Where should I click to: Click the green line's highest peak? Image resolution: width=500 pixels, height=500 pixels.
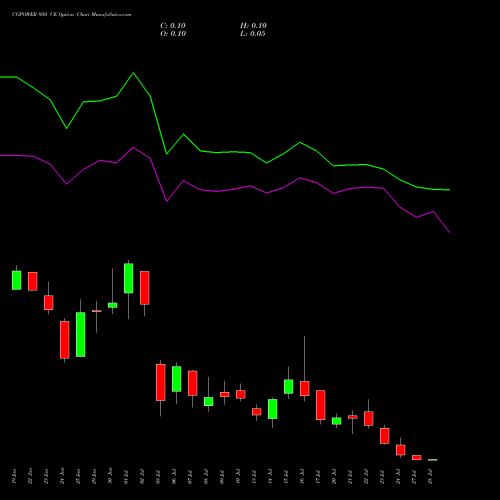[x=134, y=73]
